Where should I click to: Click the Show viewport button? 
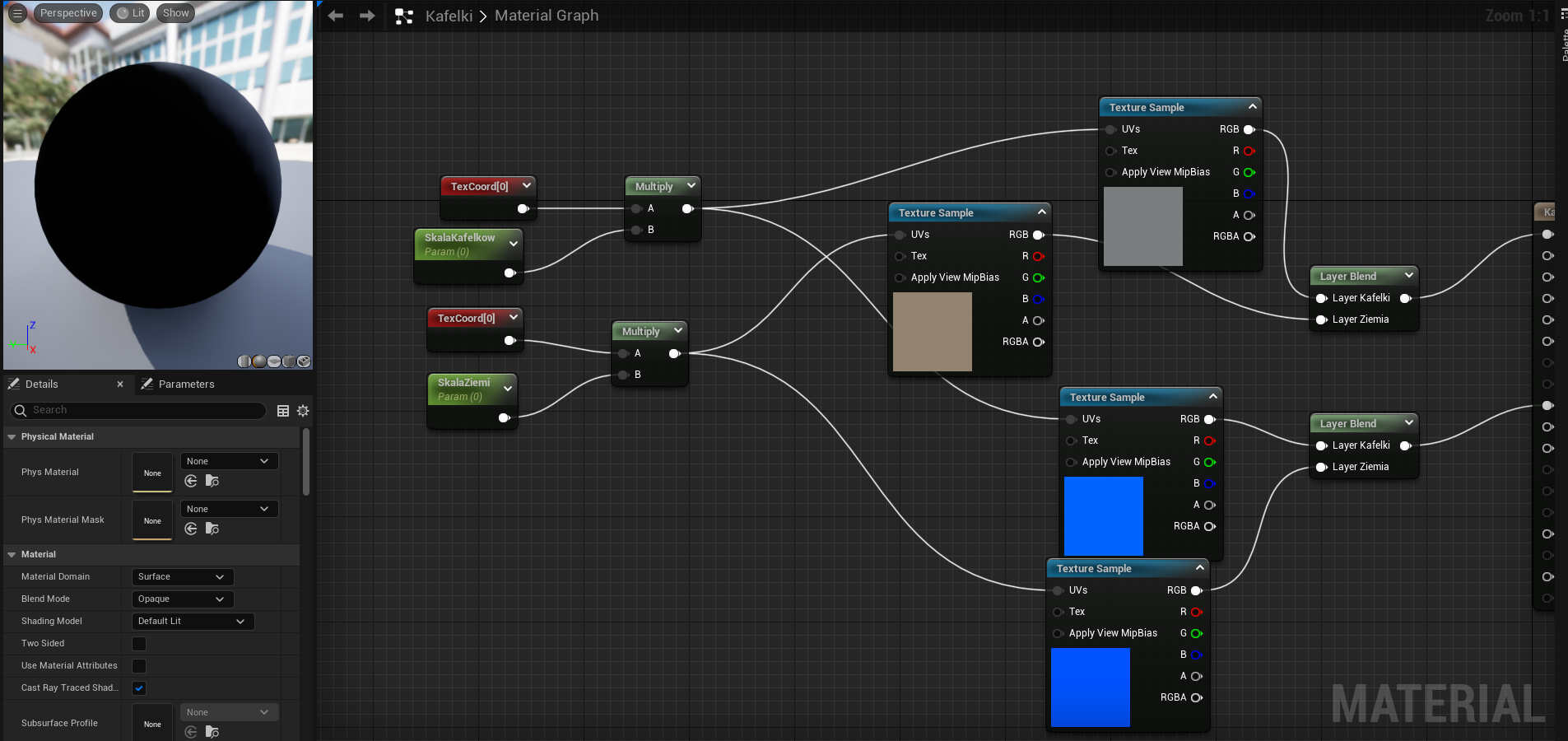pos(175,13)
